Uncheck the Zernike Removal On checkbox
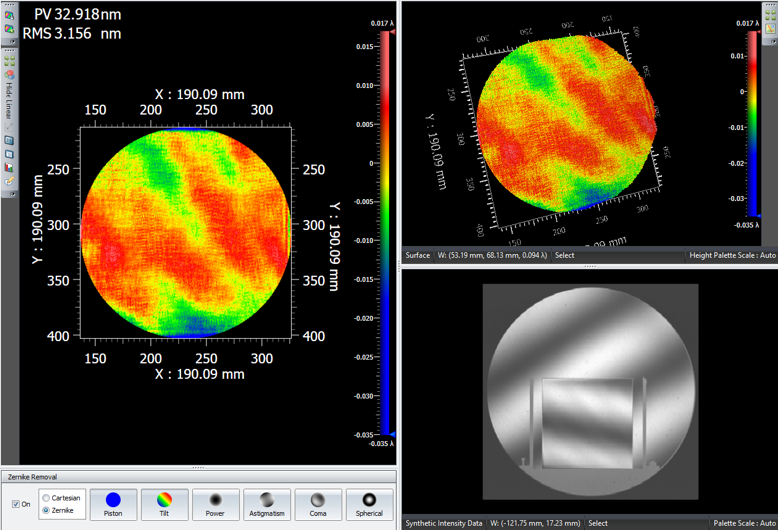The width and height of the screenshot is (778, 530). tap(15, 504)
